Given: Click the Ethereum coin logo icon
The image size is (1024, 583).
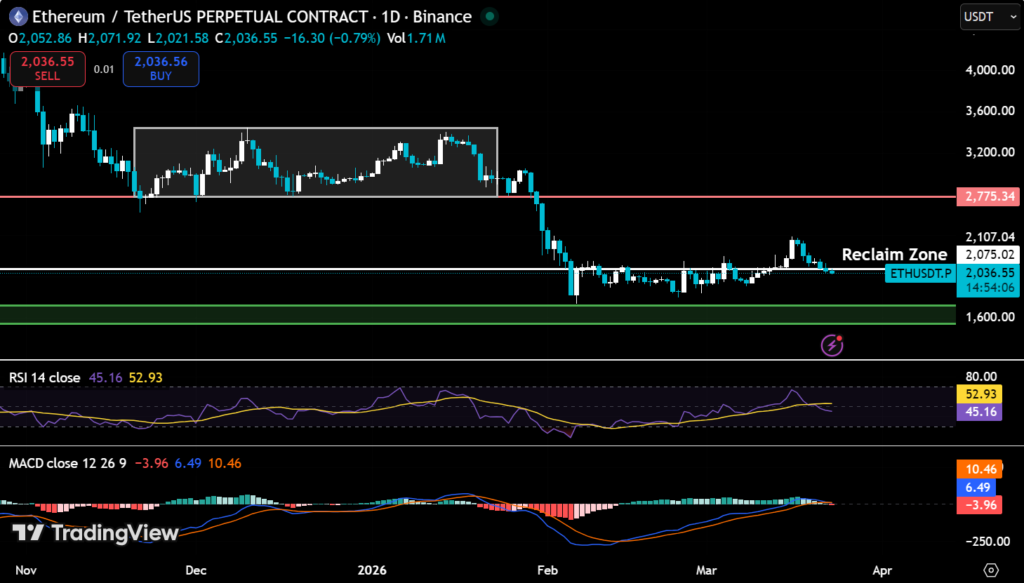Looking at the screenshot, I should (x=17, y=16).
